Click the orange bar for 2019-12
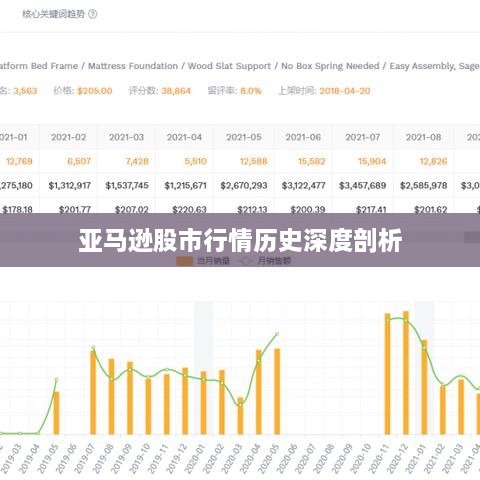 tap(185, 401)
